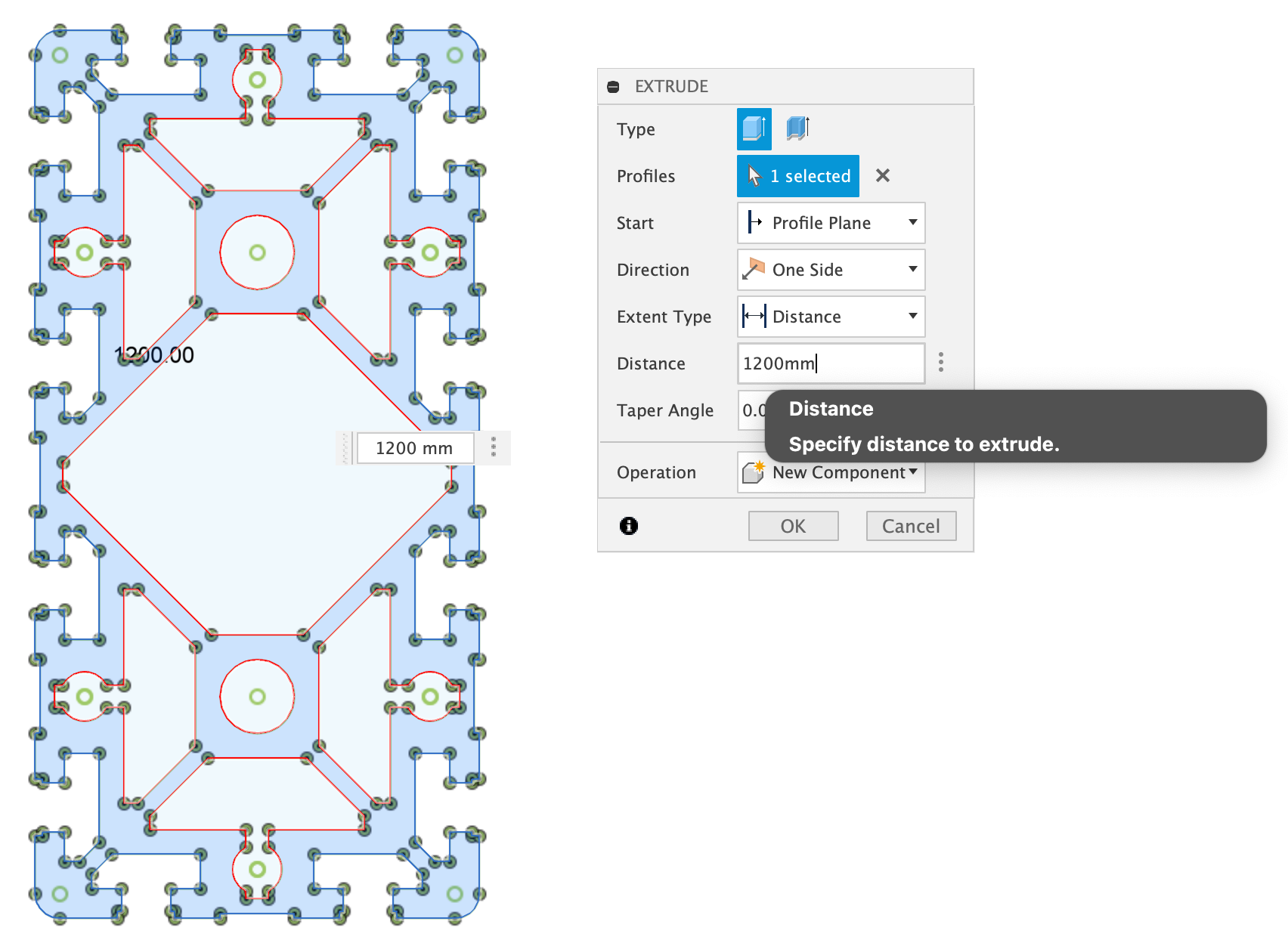Open three-dot menu next to canvas value box
The width and height of the screenshot is (1288, 940).
pyautogui.click(x=494, y=447)
